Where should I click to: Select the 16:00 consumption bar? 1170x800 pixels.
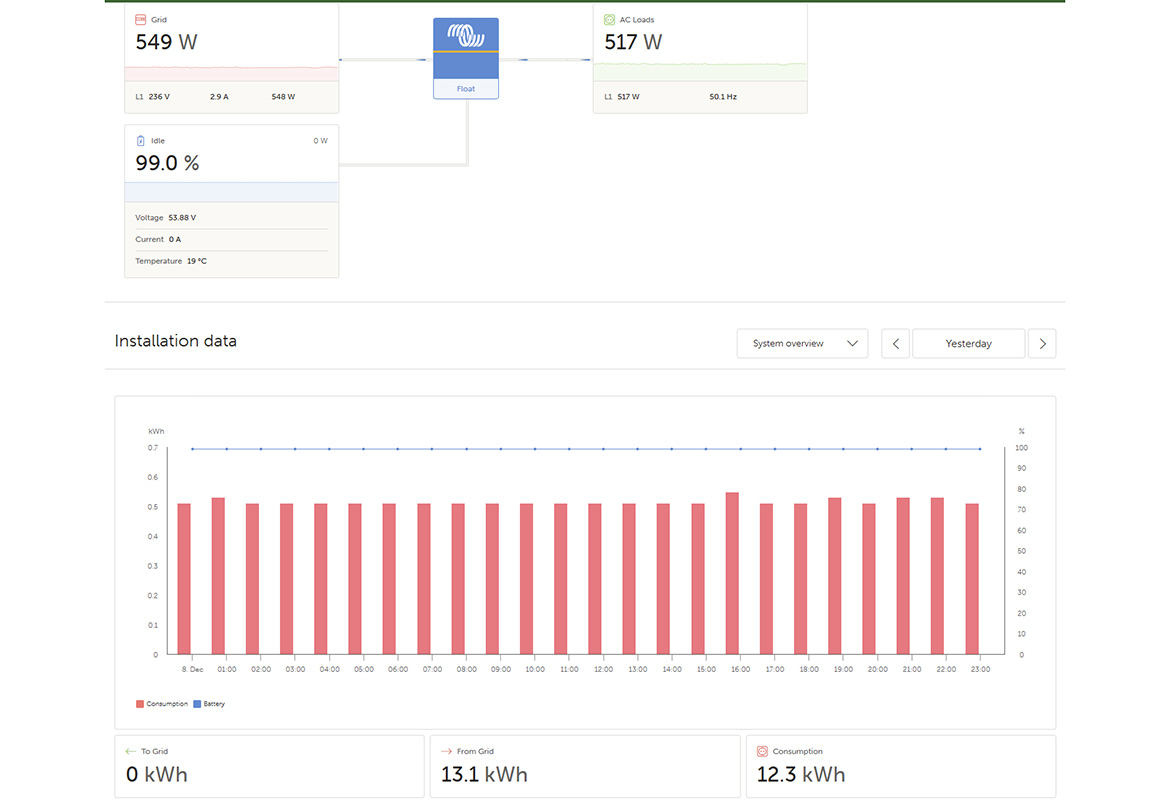(732, 573)
